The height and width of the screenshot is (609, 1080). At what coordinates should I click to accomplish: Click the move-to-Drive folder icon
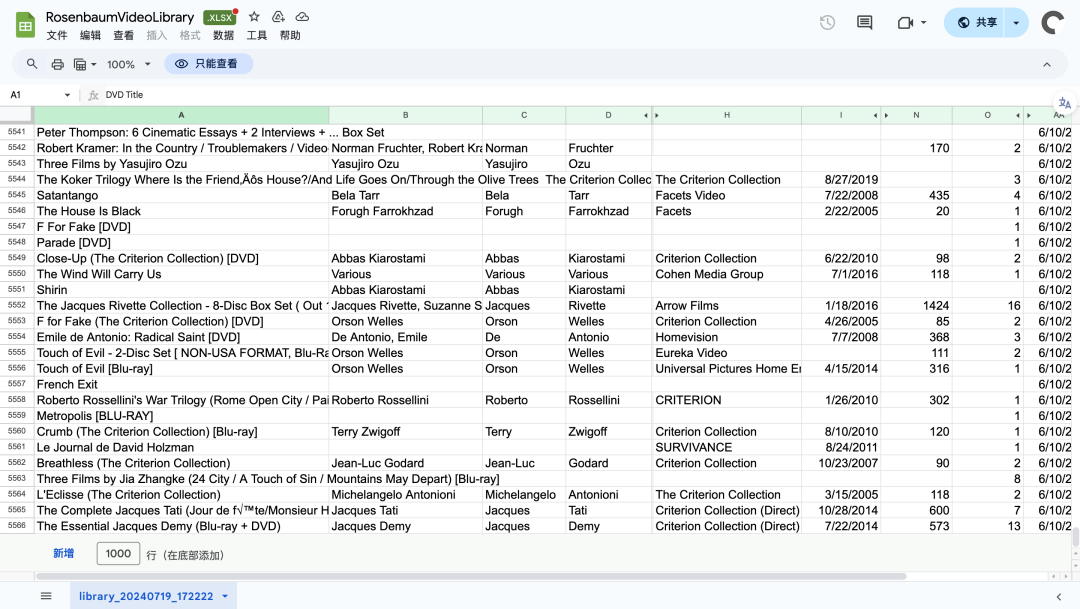point(278,17)
